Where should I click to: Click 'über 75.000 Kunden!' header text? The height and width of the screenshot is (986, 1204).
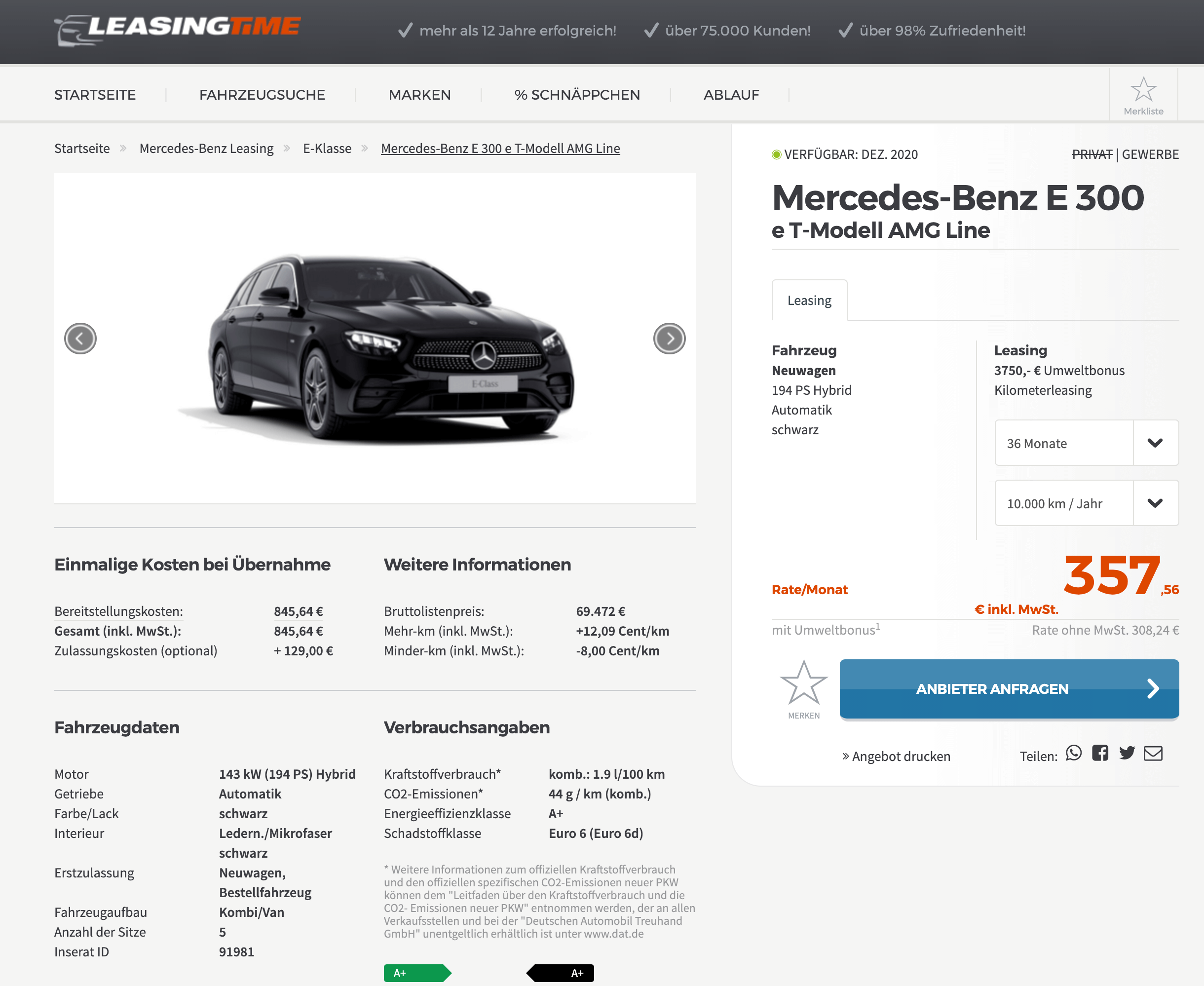(x=738, y=31)
